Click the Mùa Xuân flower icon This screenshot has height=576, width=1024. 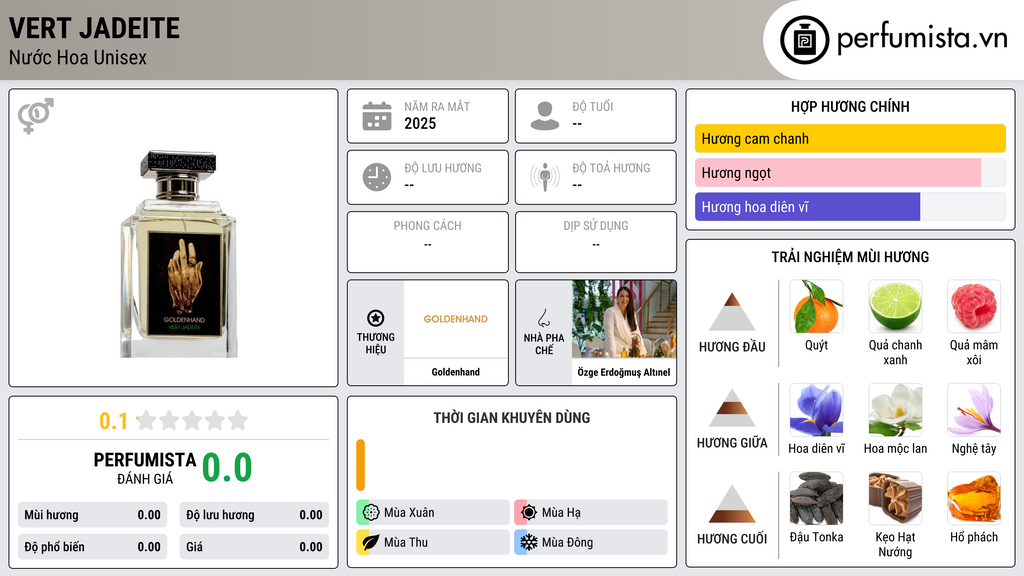point(370,513)
